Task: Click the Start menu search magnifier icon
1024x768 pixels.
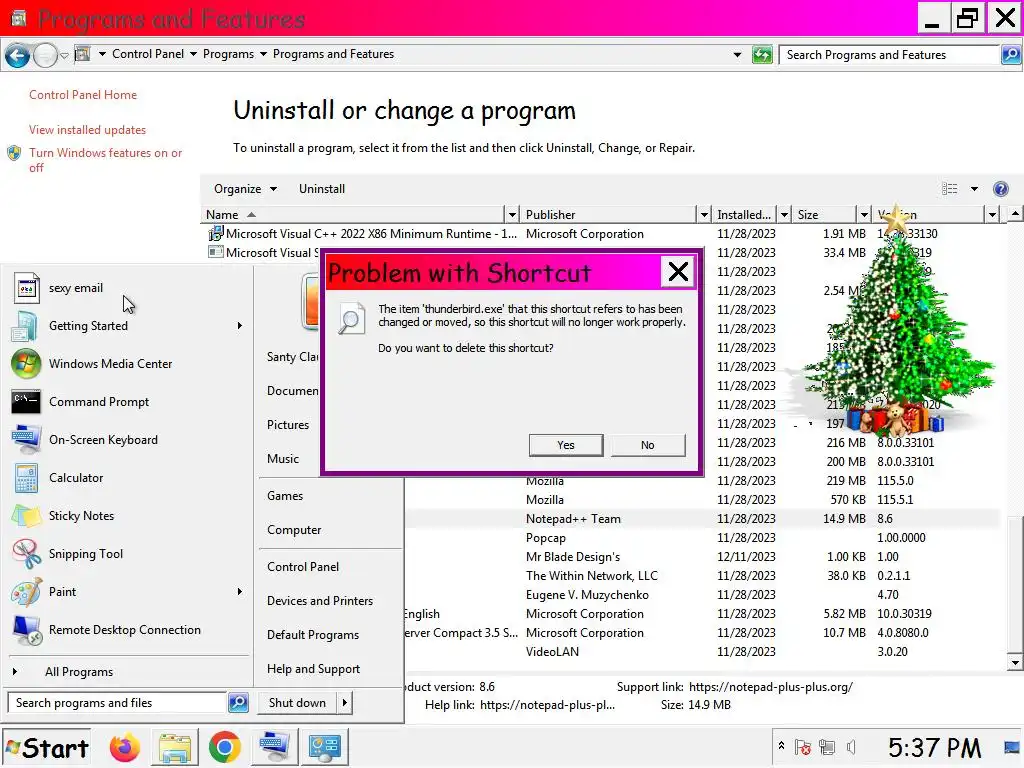Action: (238, 703)
